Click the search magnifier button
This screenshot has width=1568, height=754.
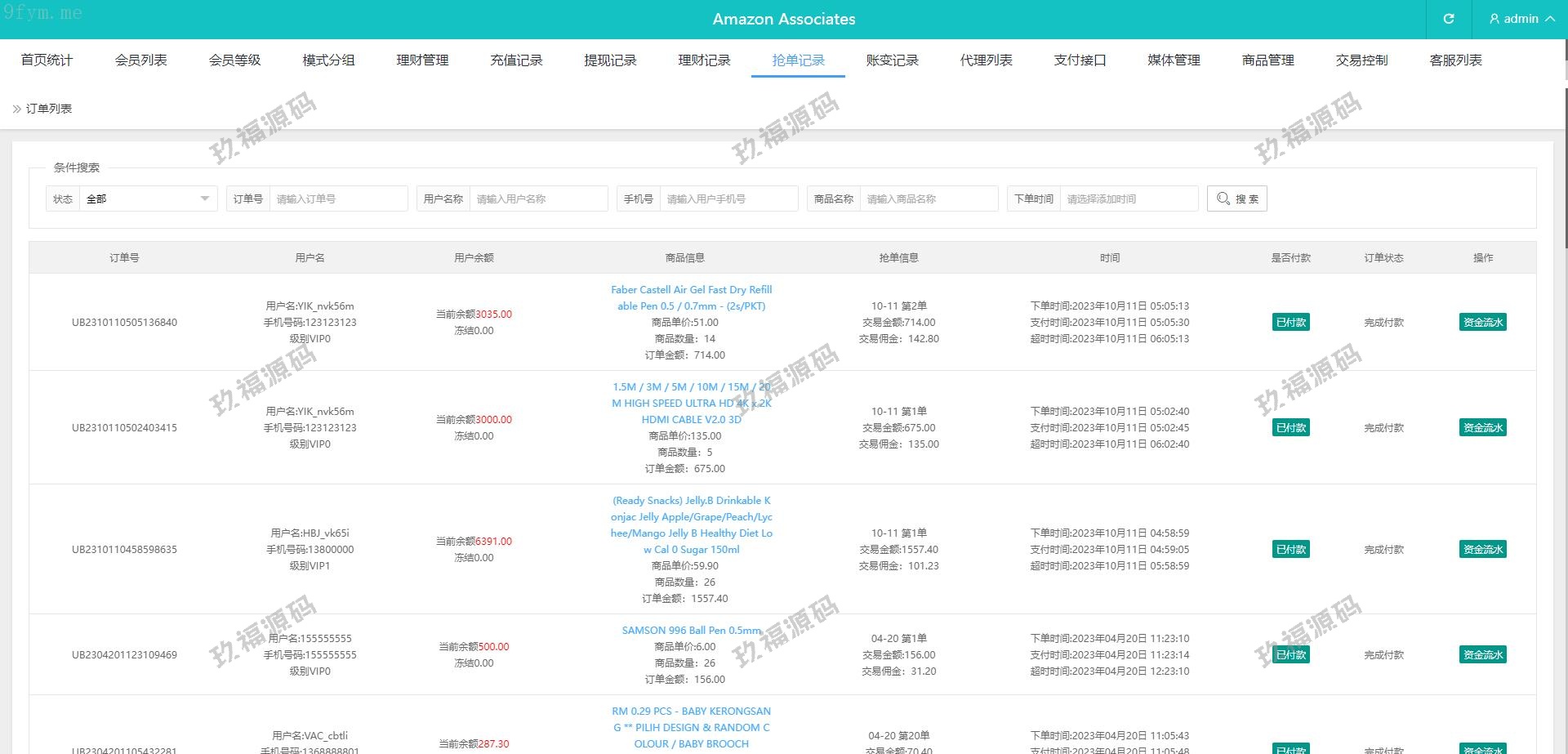pos(1236,199)
